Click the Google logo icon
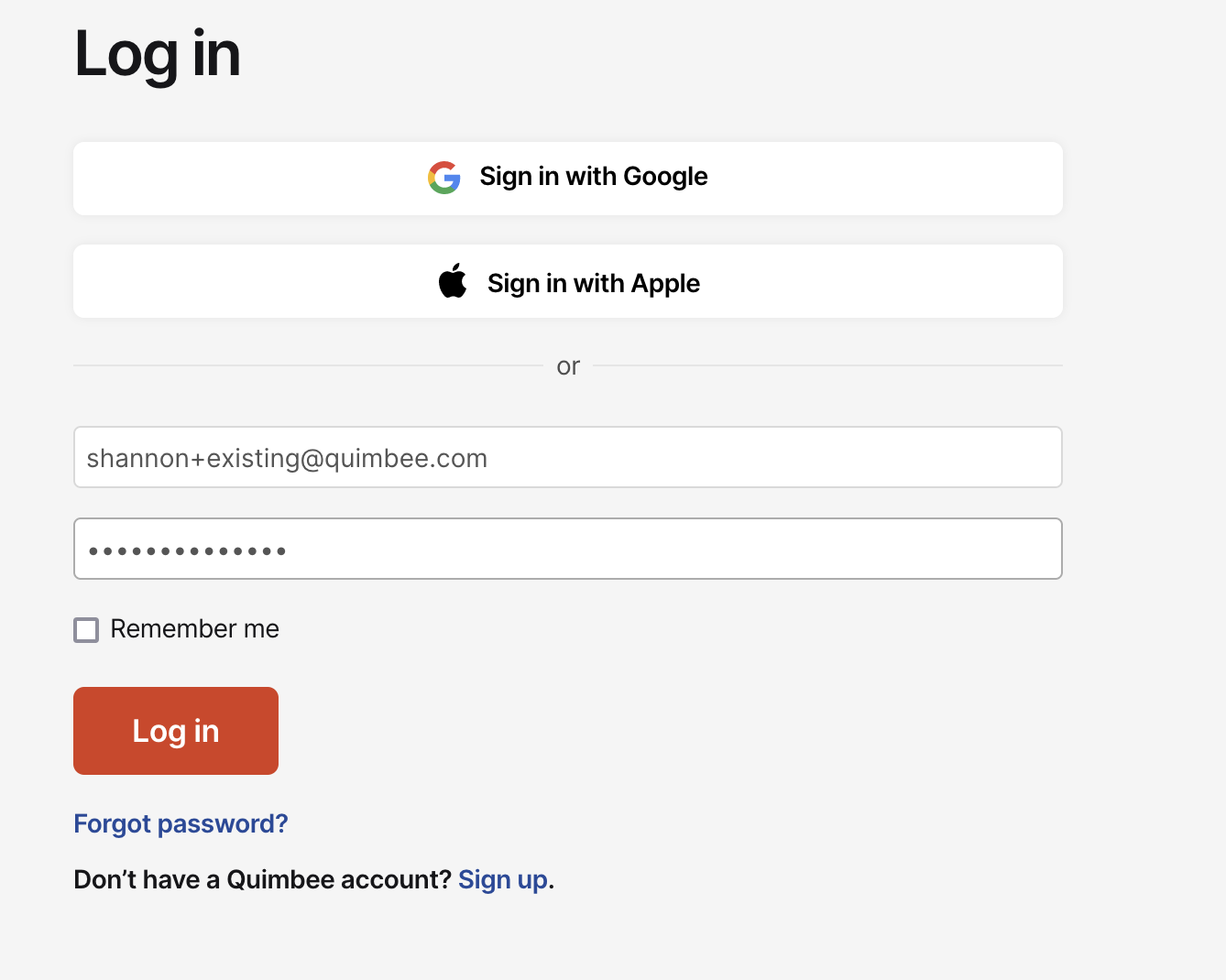Viewport: 1226px width, 980px height. pos(444,178)
